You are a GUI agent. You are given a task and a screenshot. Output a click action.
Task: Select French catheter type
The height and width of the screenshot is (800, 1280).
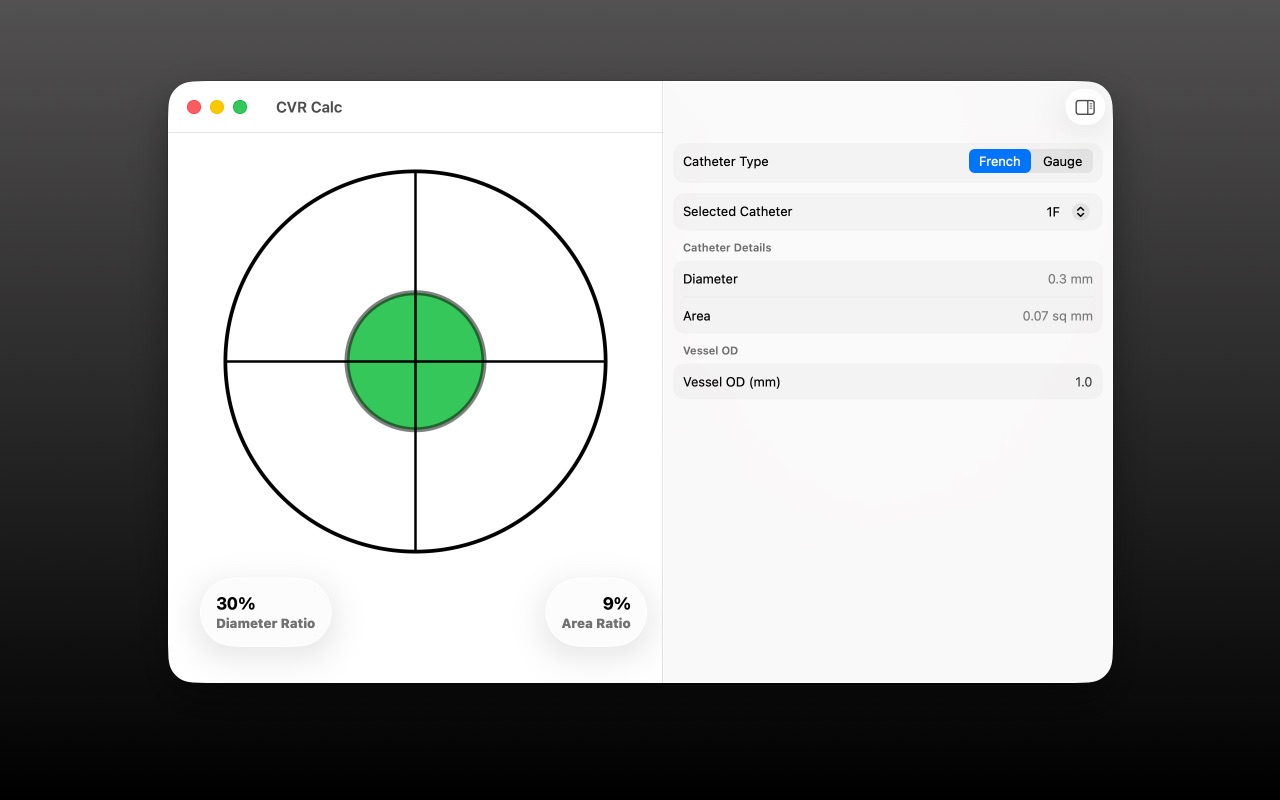(999, 161)
